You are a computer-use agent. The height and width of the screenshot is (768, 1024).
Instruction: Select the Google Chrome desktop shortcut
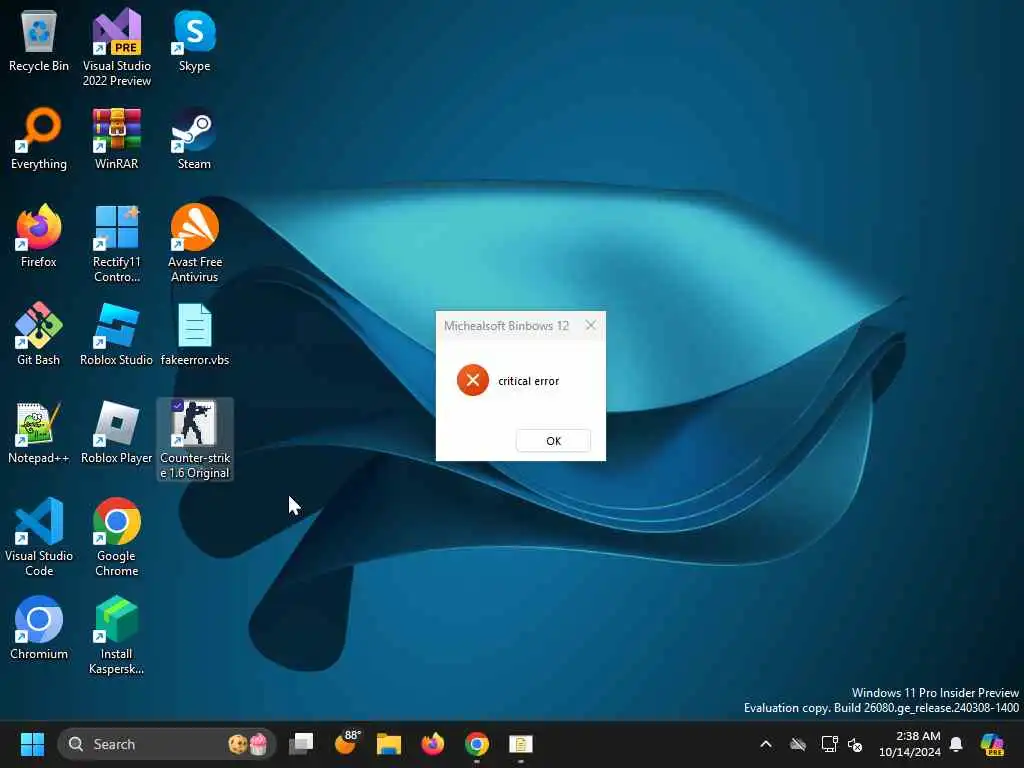click(116, 537)
